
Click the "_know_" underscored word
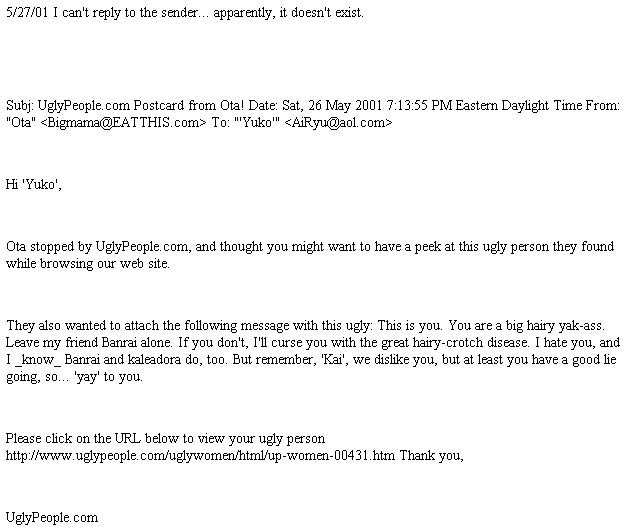point(38,360)
